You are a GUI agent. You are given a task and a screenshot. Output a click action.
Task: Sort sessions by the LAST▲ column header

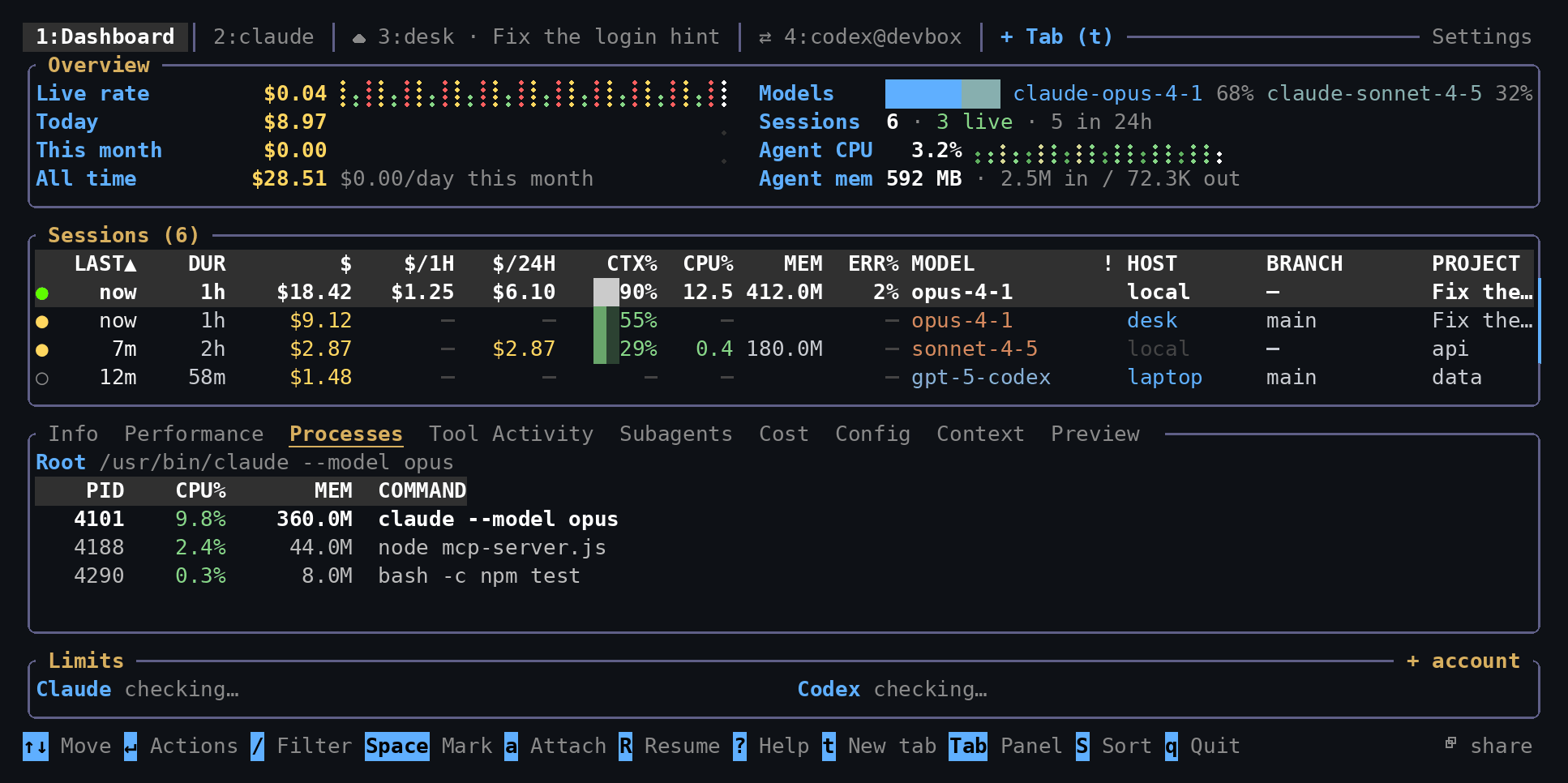pos(105,263)
